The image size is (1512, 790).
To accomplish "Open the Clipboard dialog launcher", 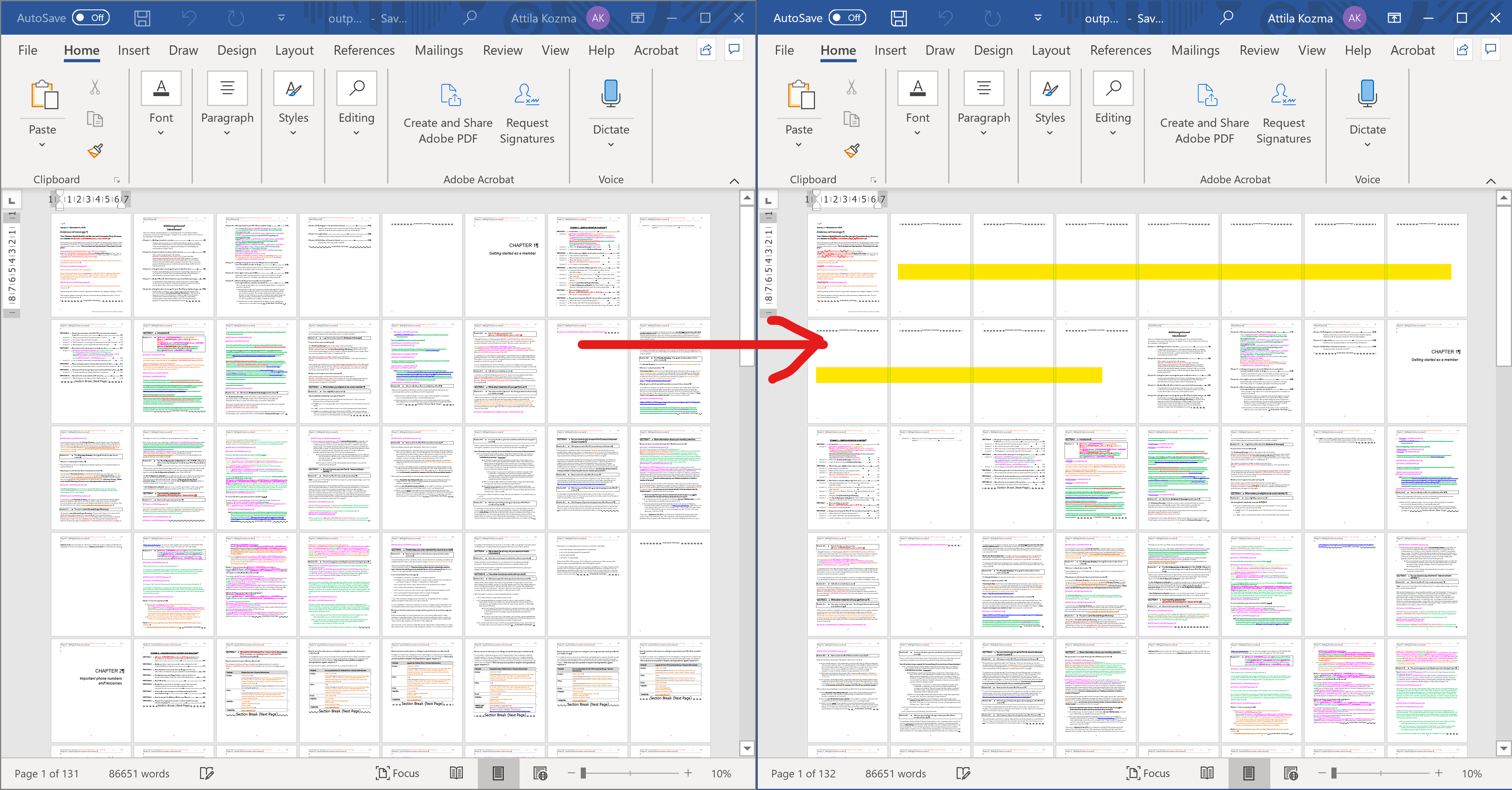I will (x=117, y=180).
